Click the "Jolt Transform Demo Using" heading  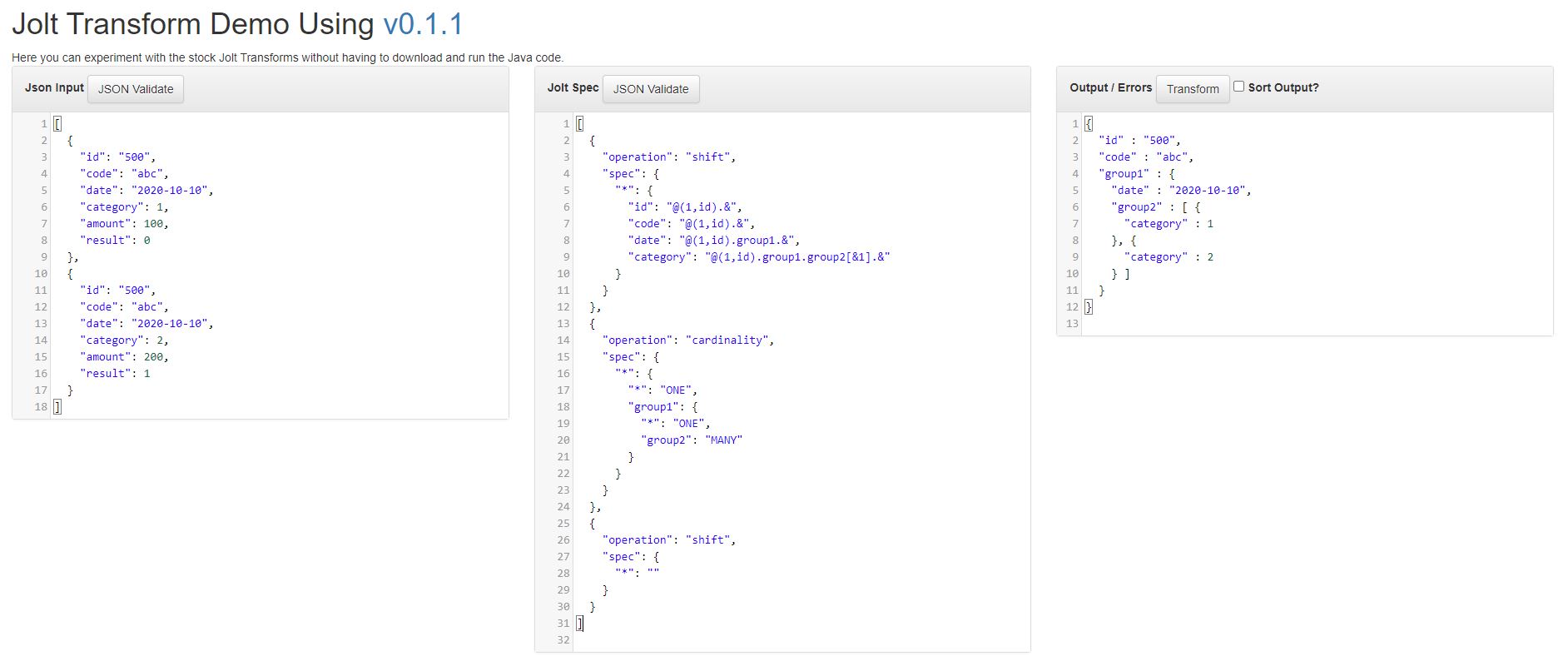click(192, 24)
